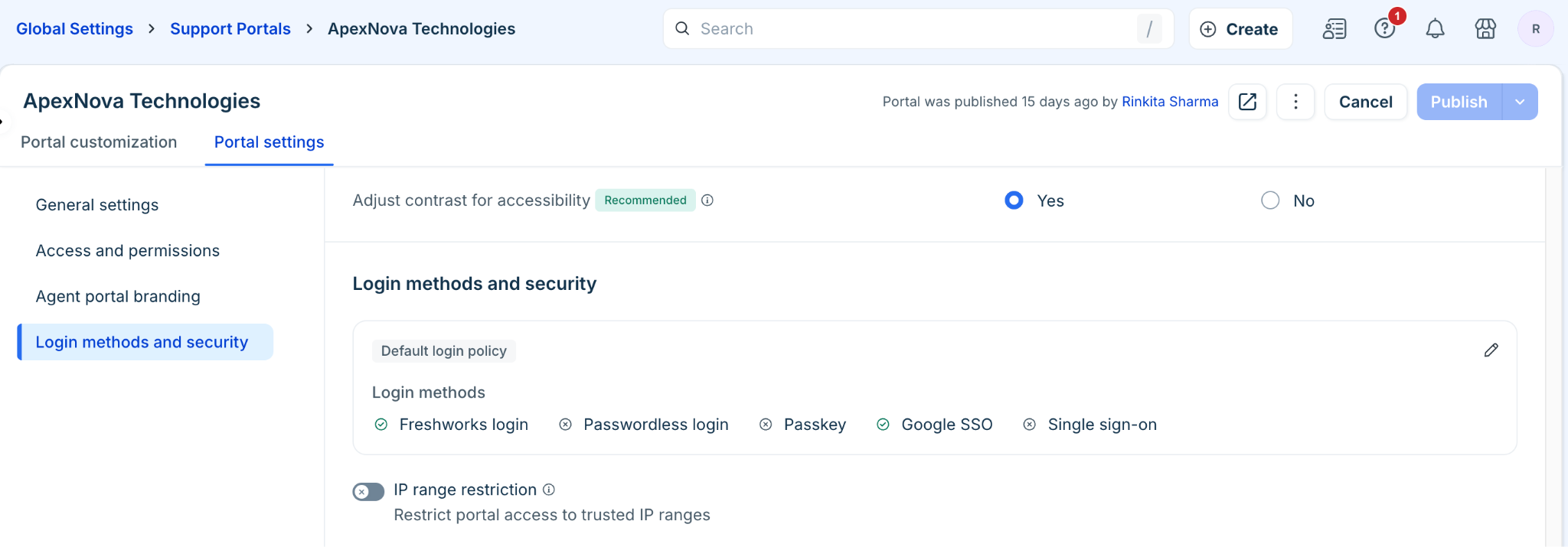The image size is (1568, 547).
Task: Open the tasks checklist icon in header
Action: (1334, 29)
